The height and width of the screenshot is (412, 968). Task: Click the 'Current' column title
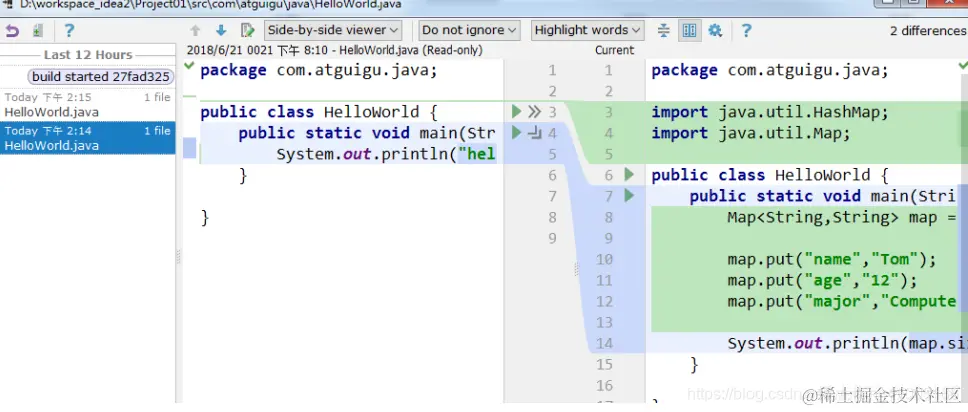[614, 51]
